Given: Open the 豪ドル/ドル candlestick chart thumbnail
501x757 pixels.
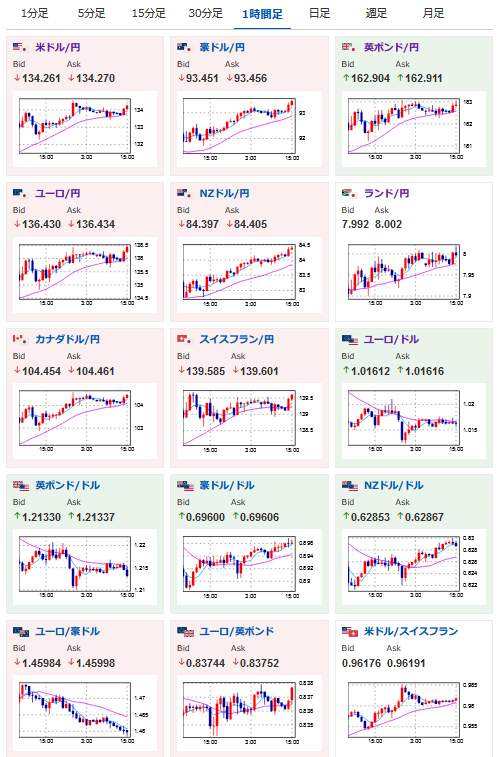Looking at the screenshot, I should click(249, 567).
